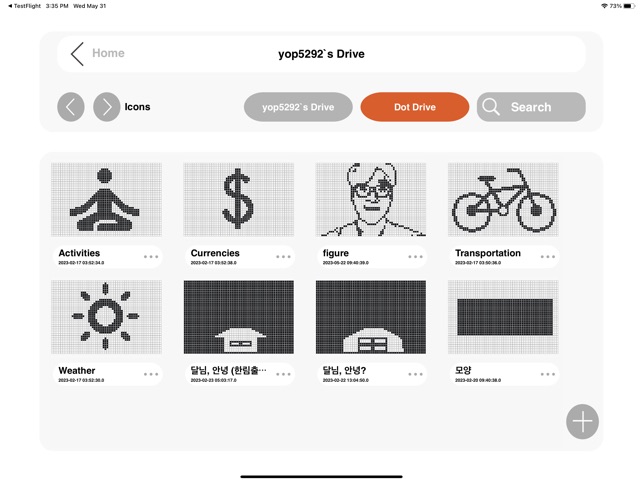
Task: Open three-dot menu for Transportation
Action: pos(548,257)
